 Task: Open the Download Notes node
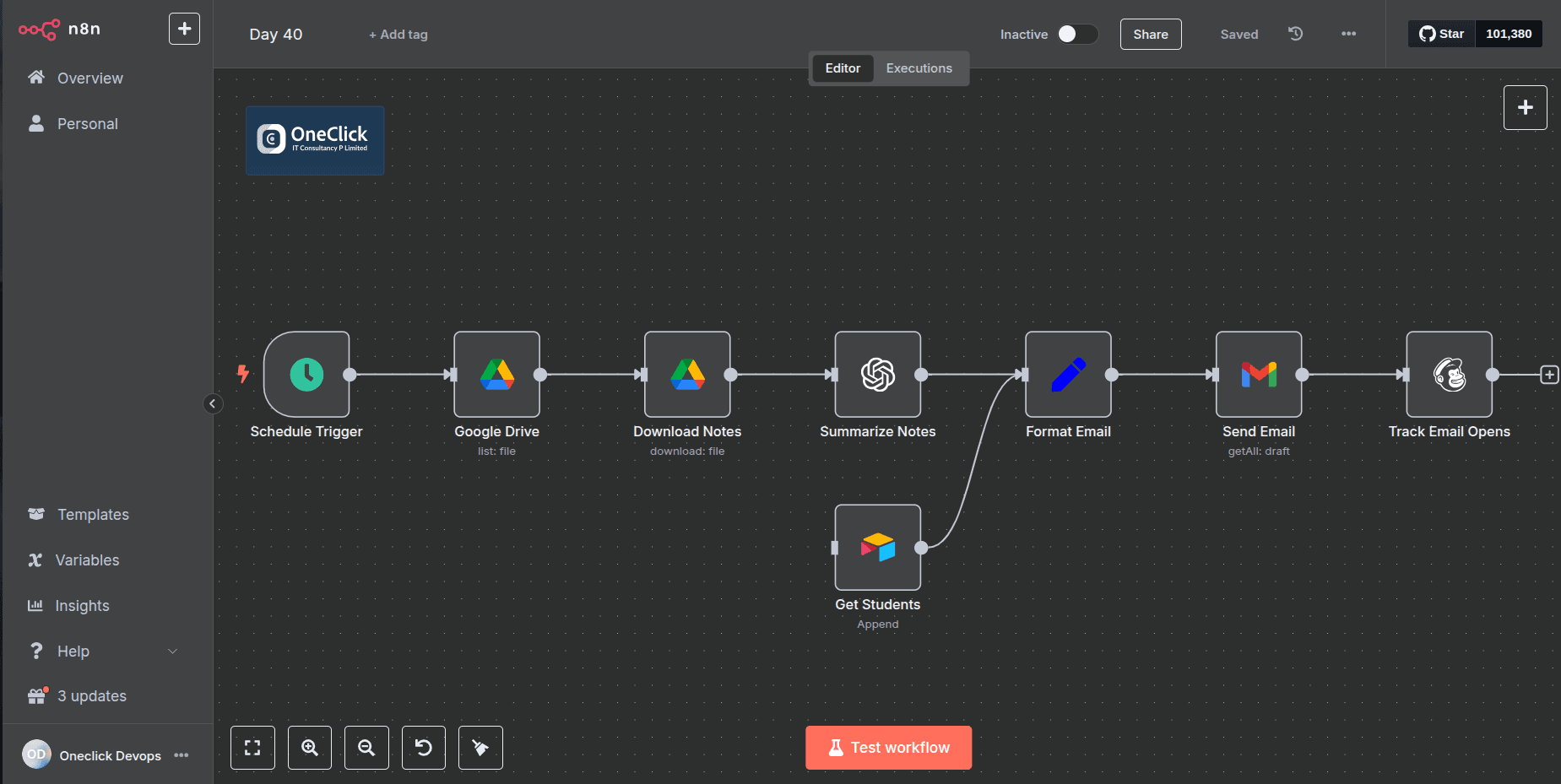(687, 374)
